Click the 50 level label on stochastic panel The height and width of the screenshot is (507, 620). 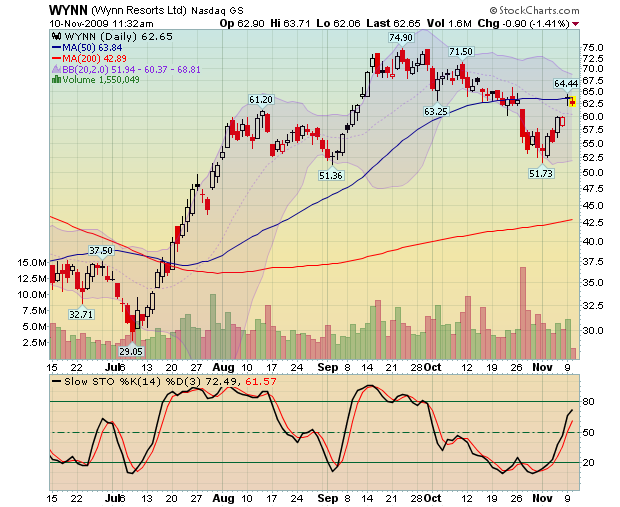(589, 432)
